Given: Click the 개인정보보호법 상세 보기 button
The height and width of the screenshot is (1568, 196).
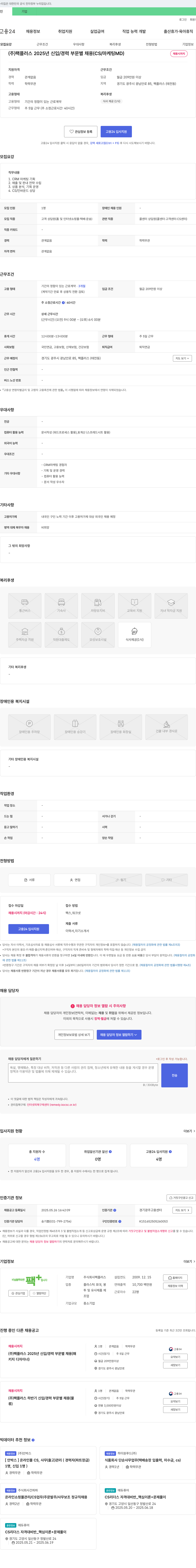Looking at the screenshot, I should 74,1035.
